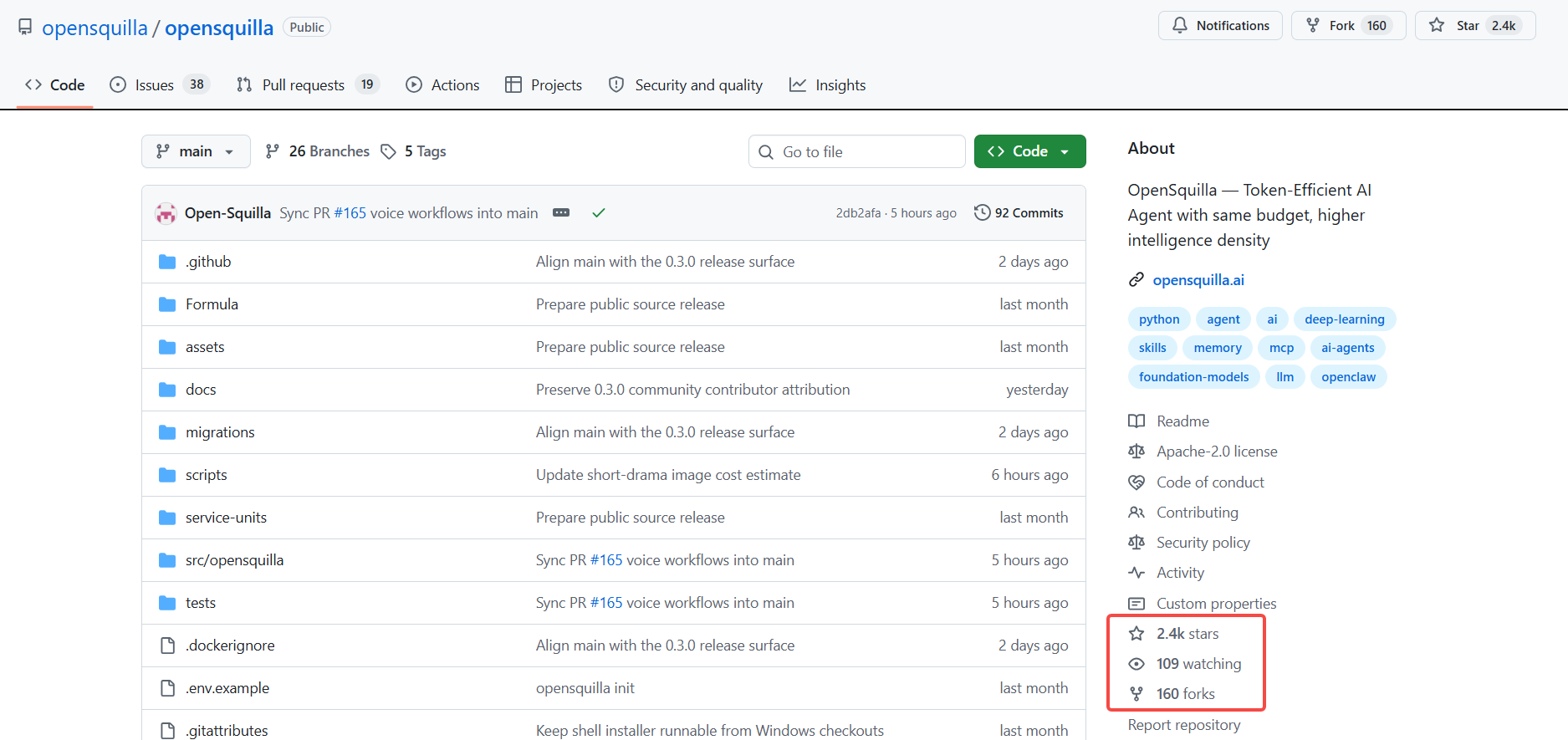Click the file icon beside .env.example
The height and width of the screenshot is (740, 1568).
pyautogui.click(x=167, y=688)
